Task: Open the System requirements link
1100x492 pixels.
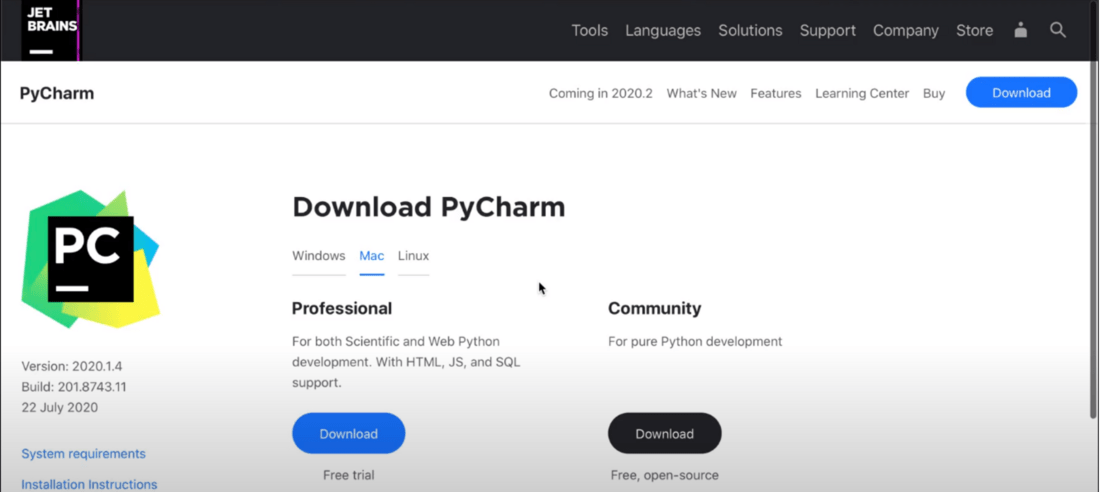Action: click(x=83, y=454)
